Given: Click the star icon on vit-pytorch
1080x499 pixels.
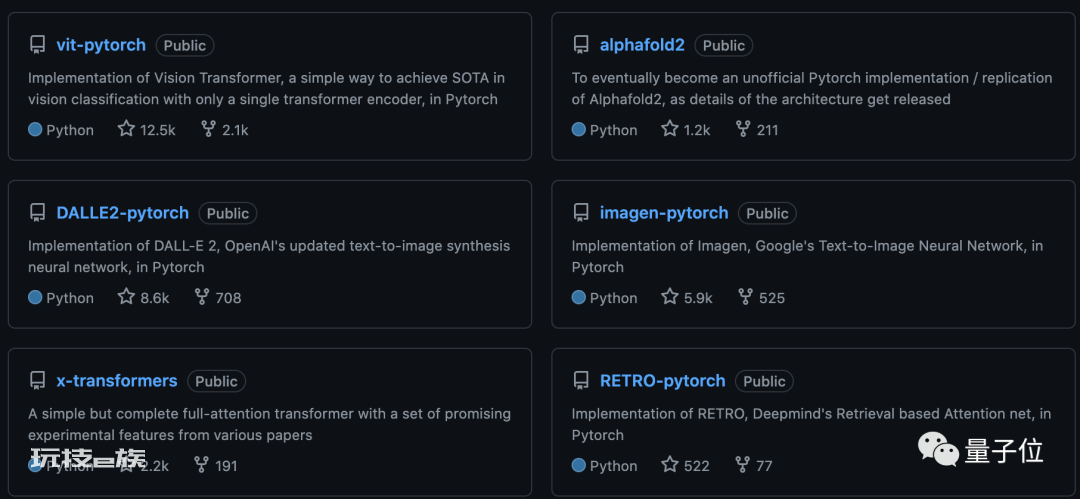Looking at the screenshot, I should click(126, 129).
